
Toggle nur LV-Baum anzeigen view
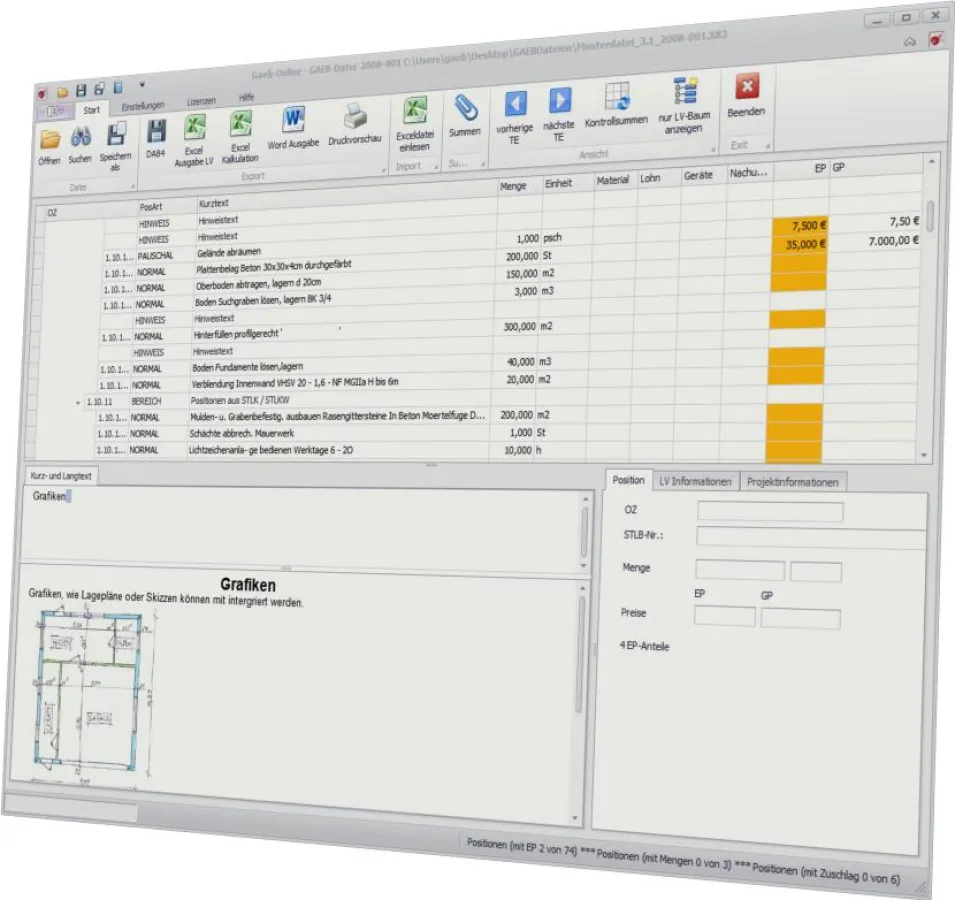click(x=686, y=92)
